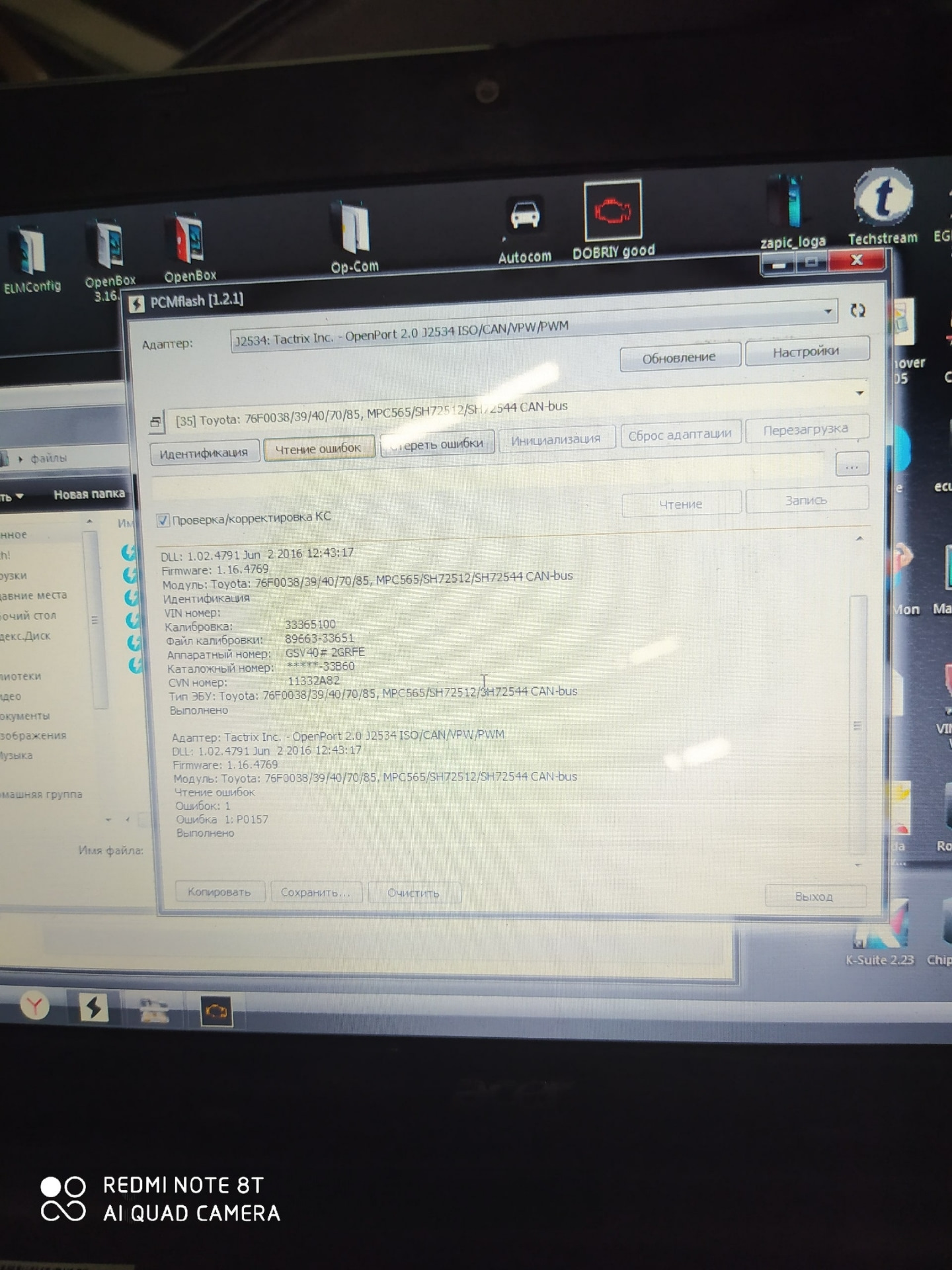Click the Чтение ошибок button
952x1270 pixels.
(x=318, y=448)
